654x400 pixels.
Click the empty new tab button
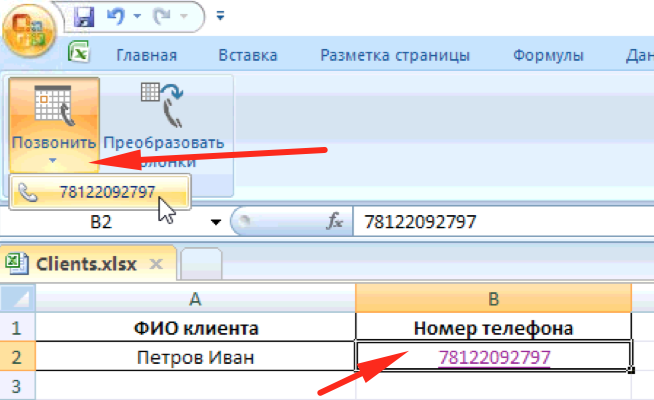click(201, 264)
